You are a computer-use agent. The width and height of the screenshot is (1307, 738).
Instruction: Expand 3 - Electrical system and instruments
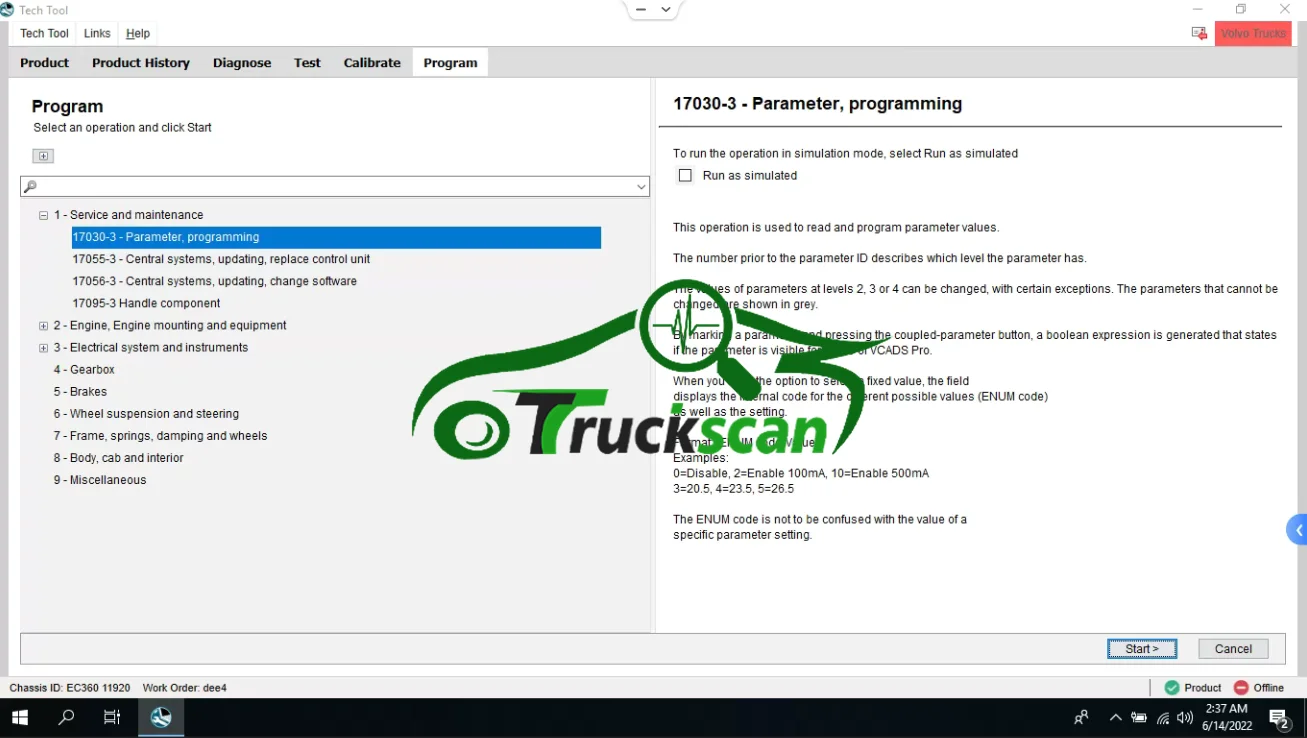(x=43, y=348)
